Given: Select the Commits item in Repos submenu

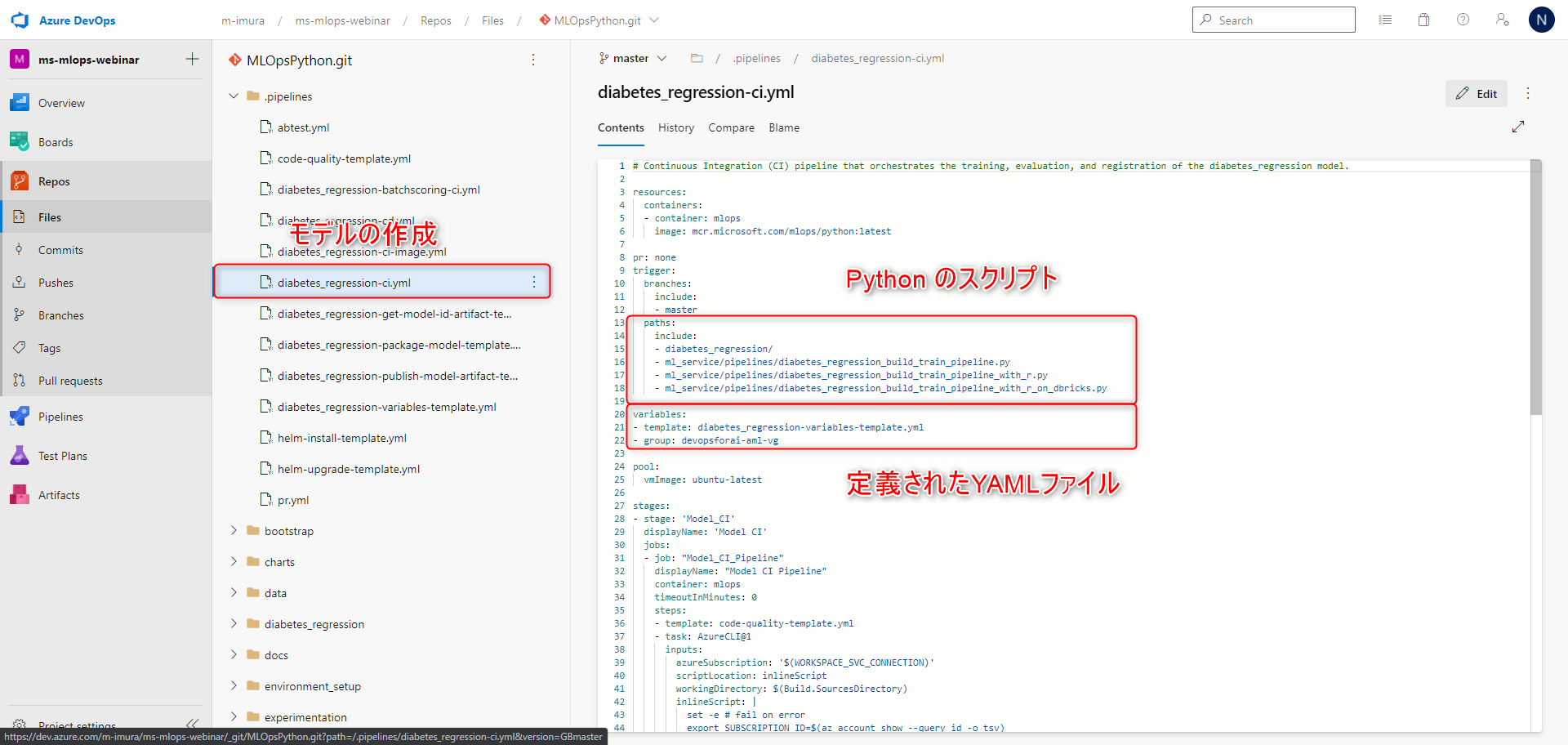Looking at the screenshot, I should tap(106, 250).
